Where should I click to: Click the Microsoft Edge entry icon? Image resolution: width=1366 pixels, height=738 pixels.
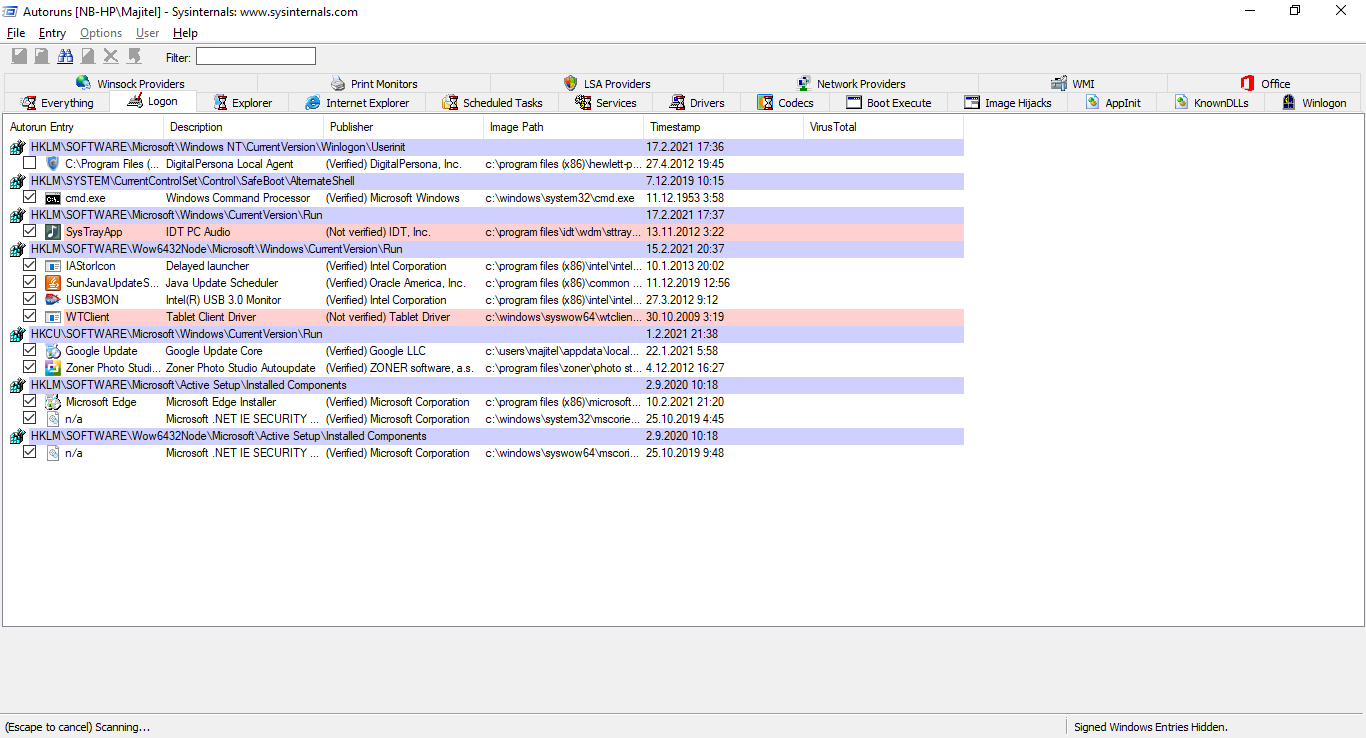pos(53,402)
